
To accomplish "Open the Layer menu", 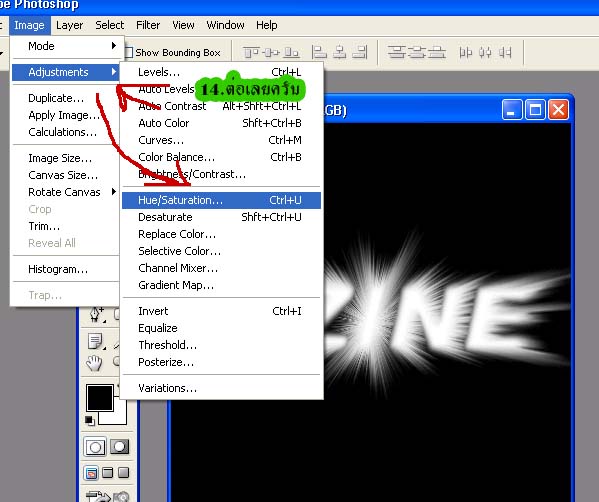I will pyautogui.click(x=69, y=25).
